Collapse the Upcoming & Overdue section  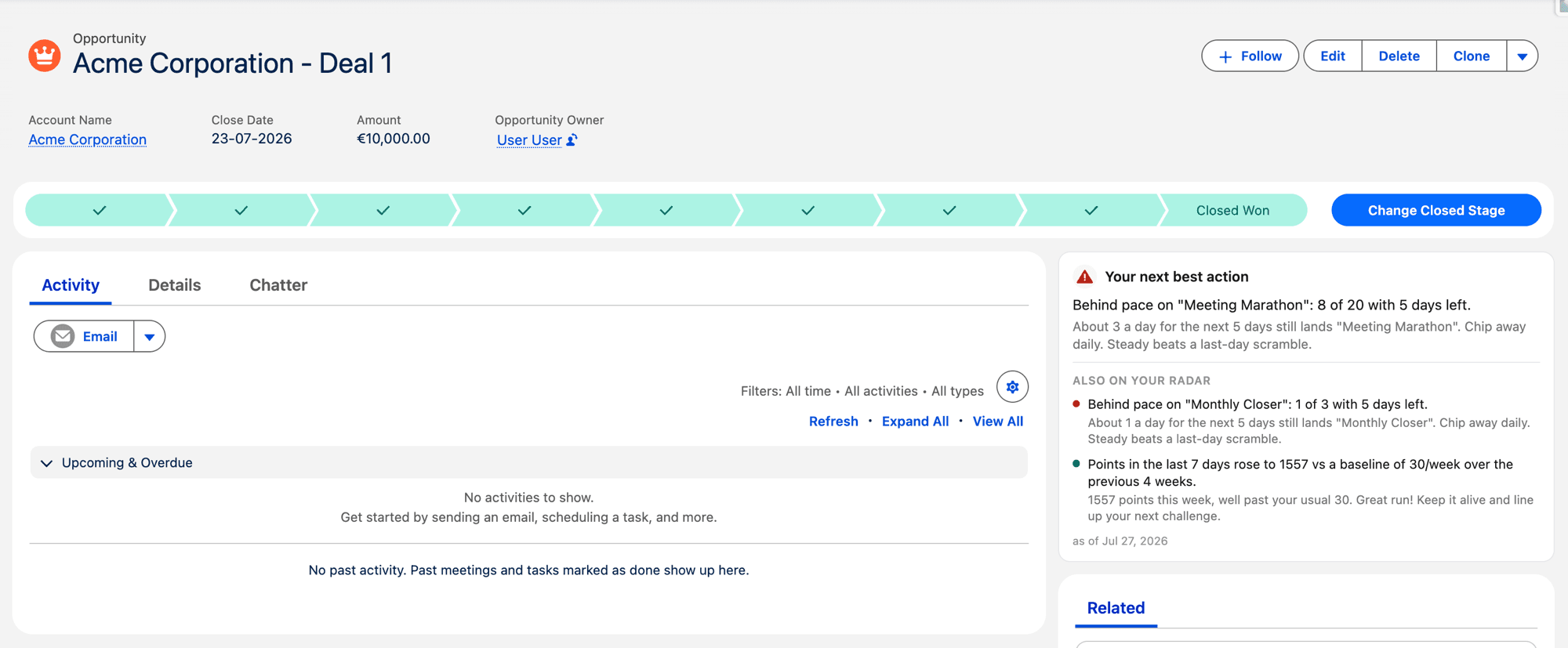pos(47,463)
